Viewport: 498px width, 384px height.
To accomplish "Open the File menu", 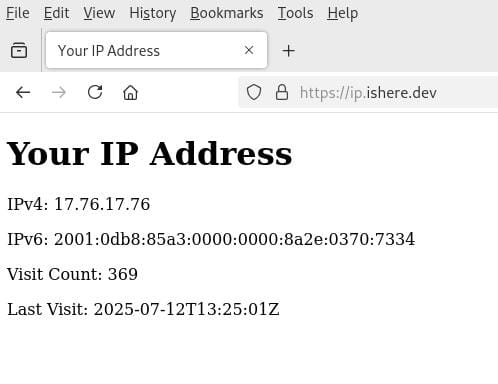I will tap(18, 13).
